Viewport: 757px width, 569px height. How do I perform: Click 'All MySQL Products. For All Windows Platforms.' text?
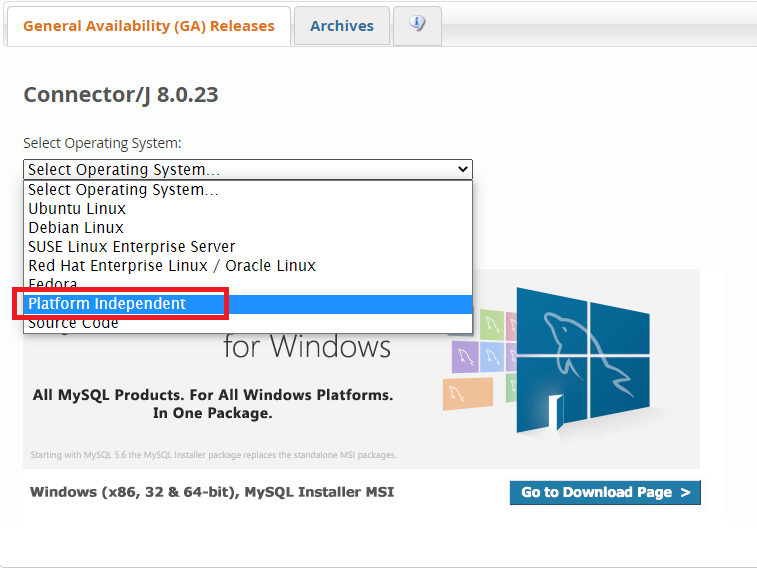(213, 395)
